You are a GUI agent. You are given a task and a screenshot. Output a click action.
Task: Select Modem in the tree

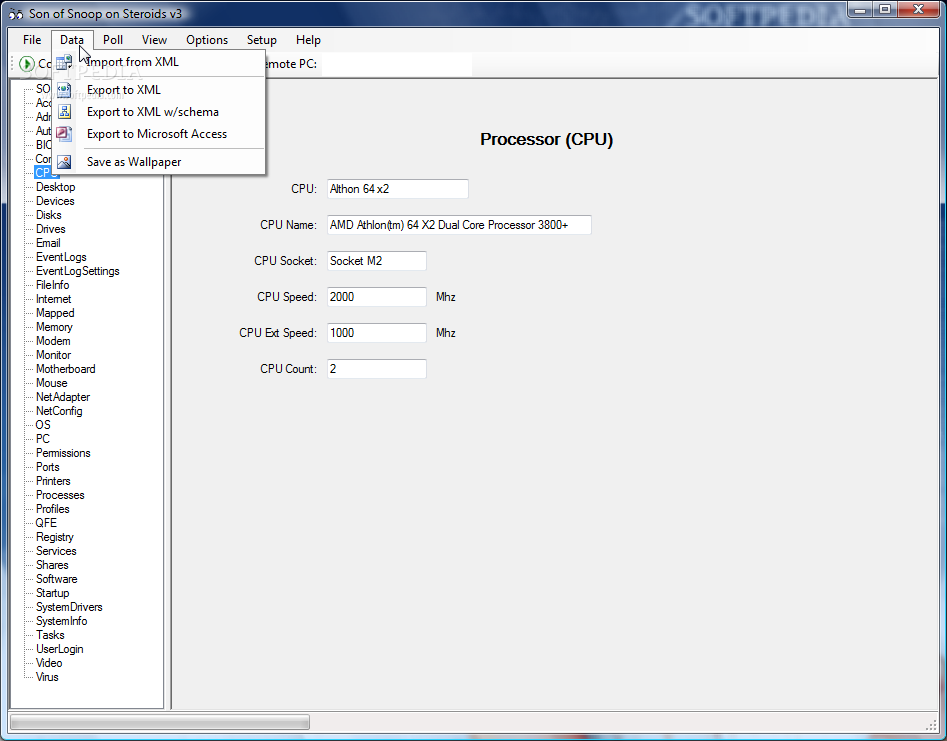pyautogui.click(x=53, y=341)
